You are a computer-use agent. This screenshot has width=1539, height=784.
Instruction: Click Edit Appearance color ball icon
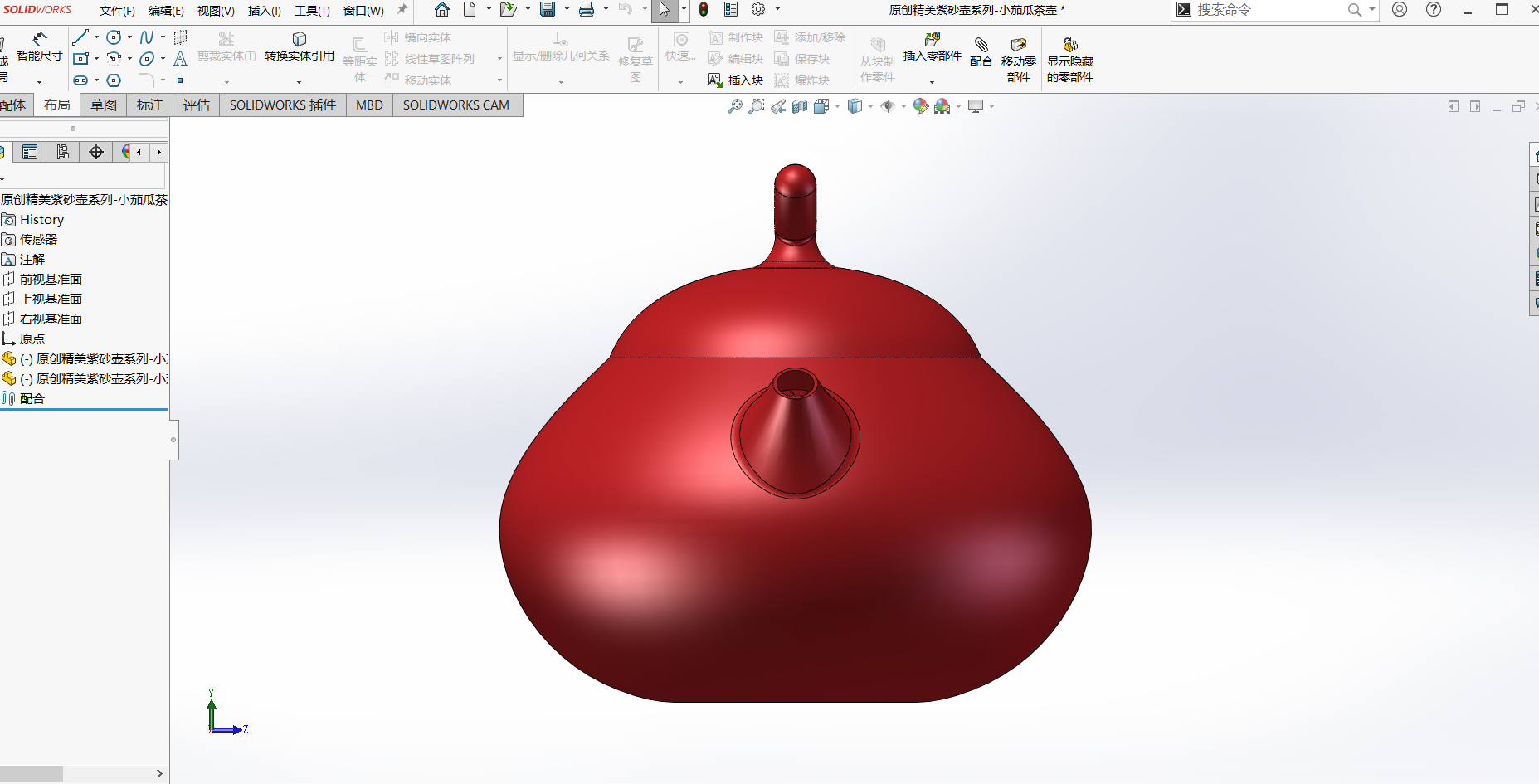[920, 106]
